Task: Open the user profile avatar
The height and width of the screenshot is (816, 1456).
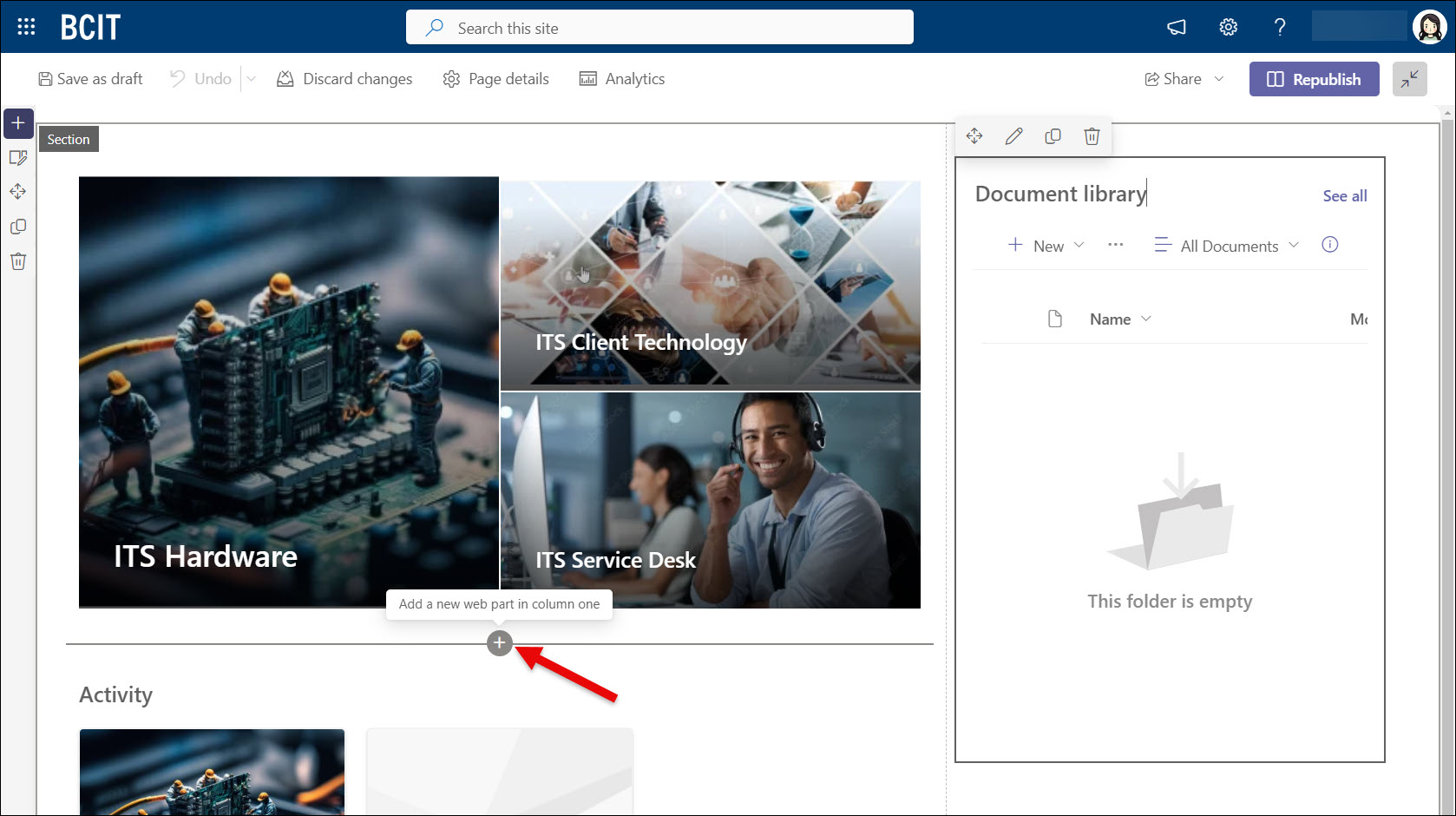Action: [x=1429, y=27]
